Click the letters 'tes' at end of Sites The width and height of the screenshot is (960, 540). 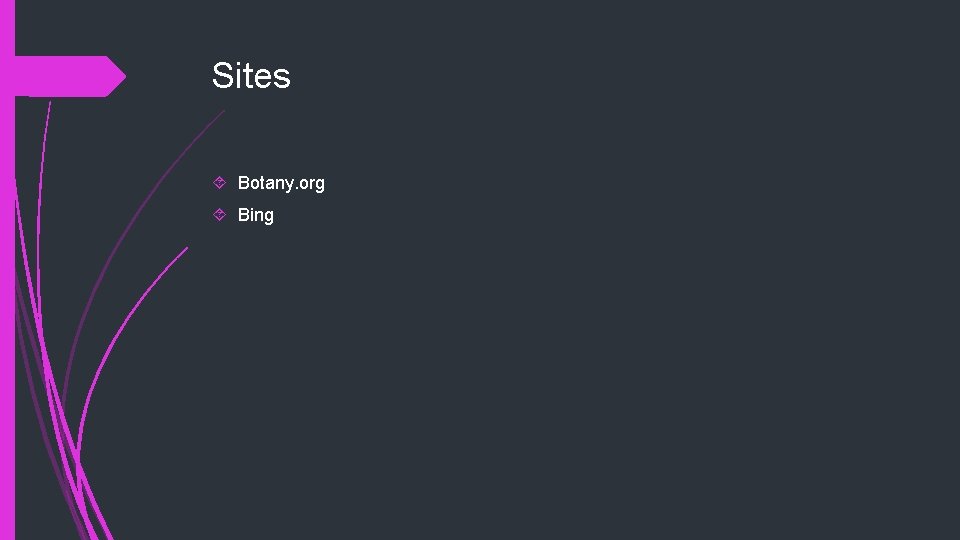coord(268,76)
